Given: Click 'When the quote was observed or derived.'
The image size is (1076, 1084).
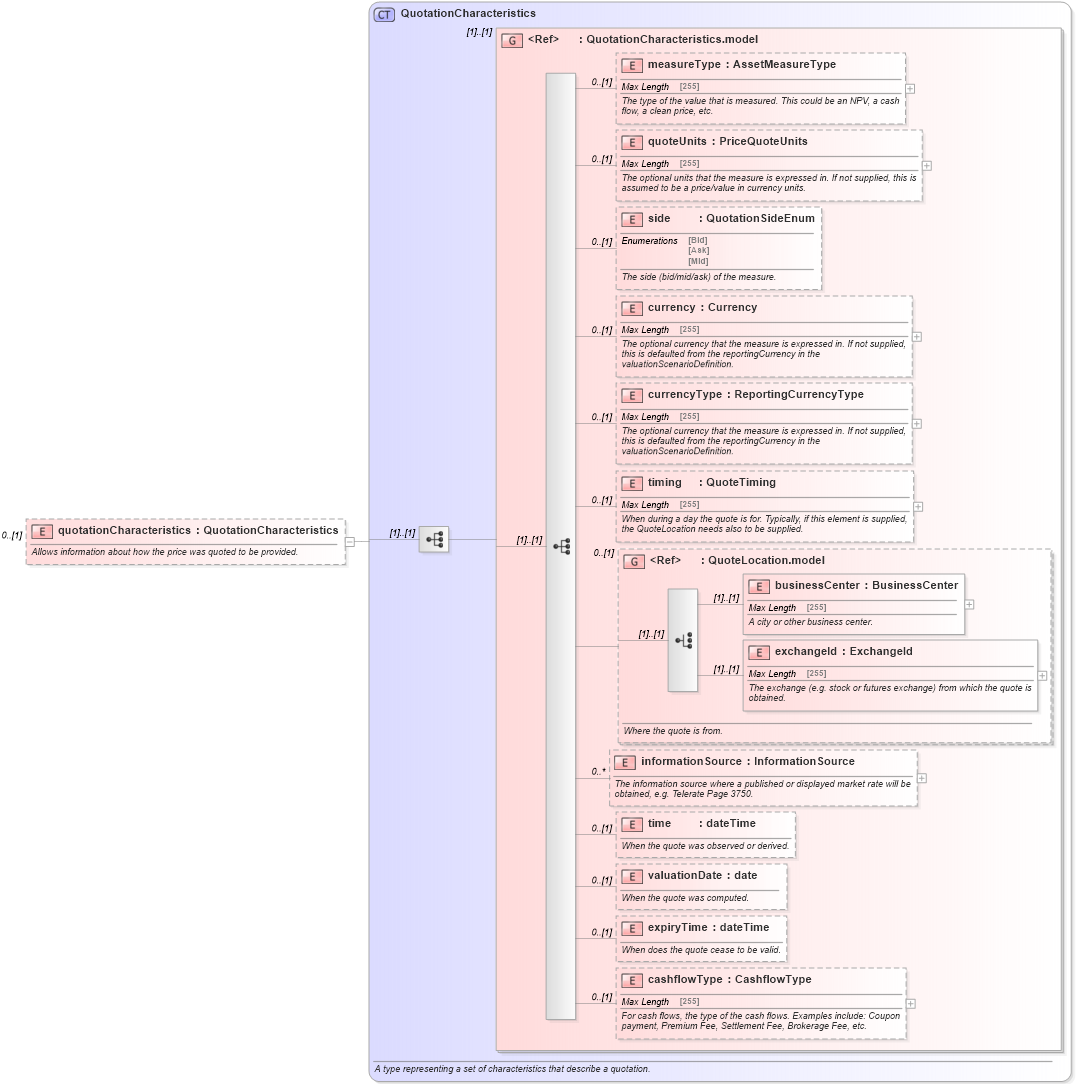Looking at the screenshot, I should [x=705, y=846].
